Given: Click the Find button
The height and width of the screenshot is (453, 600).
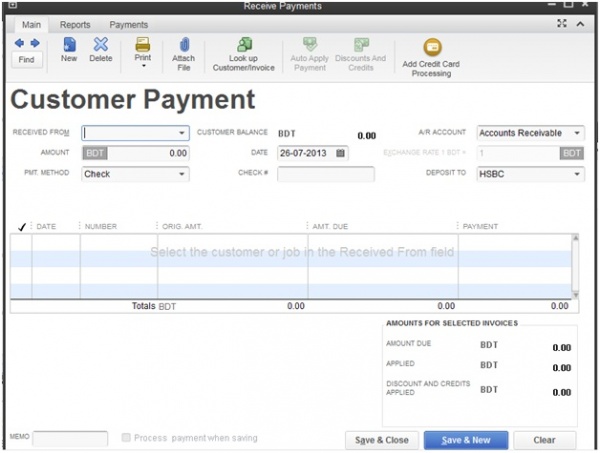Looking at the screenshot, I should point(26,61).
